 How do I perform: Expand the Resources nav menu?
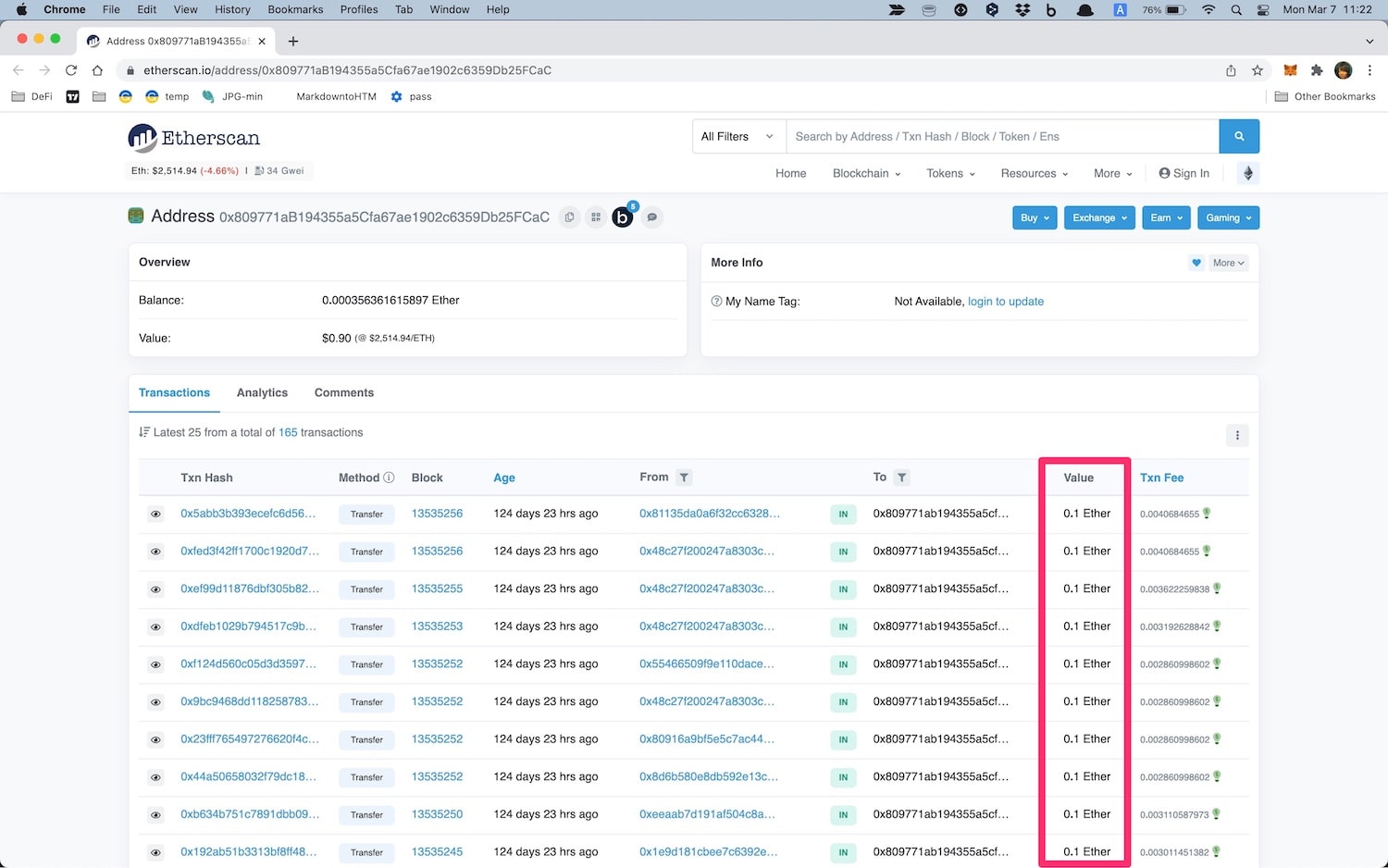1035,173
